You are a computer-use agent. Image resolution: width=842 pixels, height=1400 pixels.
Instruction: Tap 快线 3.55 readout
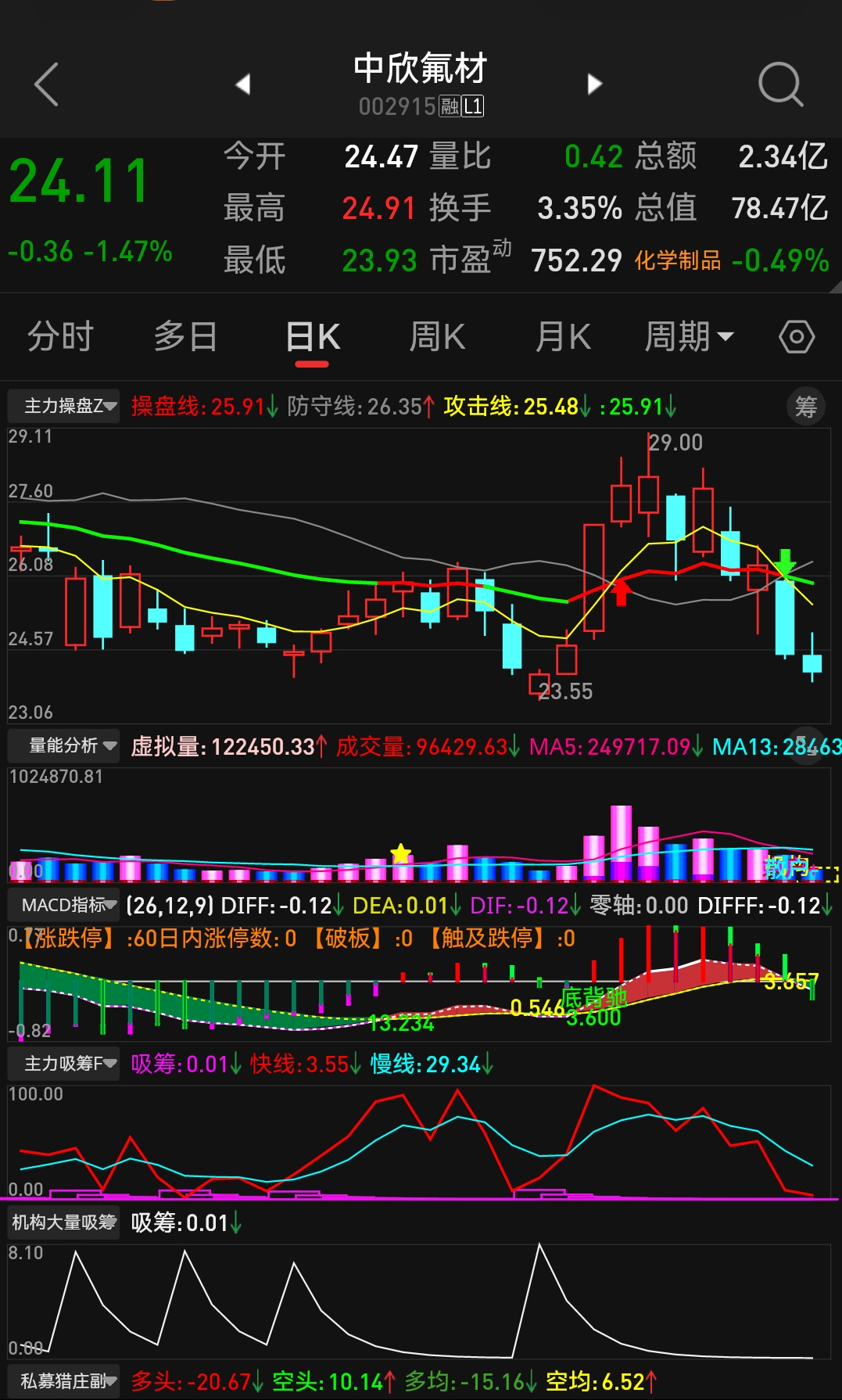306,1064
